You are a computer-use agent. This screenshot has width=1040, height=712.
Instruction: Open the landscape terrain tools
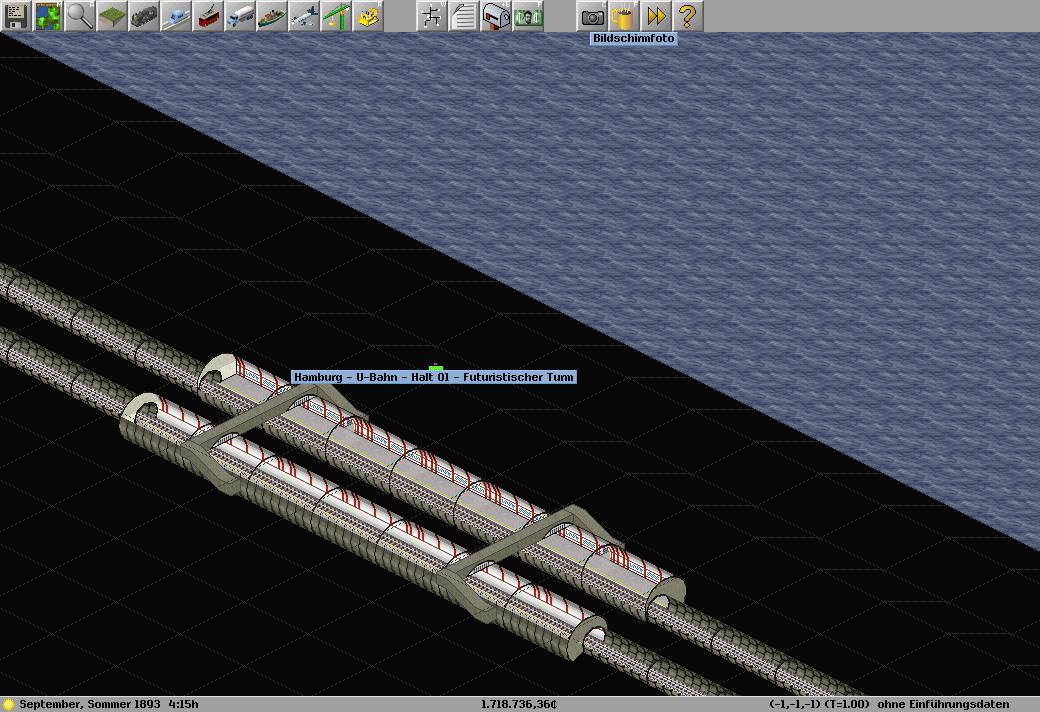coord(112,16)
